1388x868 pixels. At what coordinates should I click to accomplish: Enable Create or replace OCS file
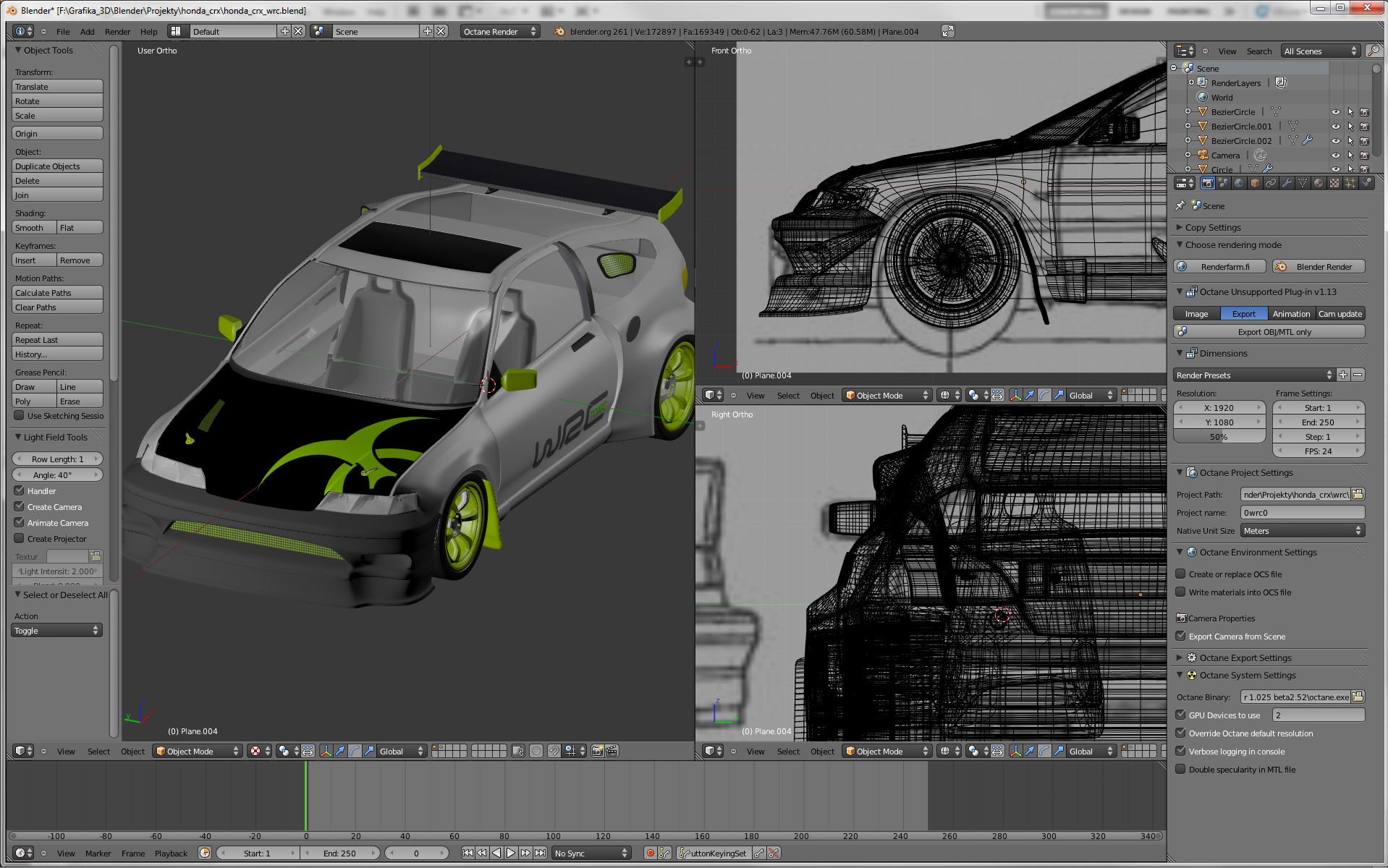[1181, 574]
